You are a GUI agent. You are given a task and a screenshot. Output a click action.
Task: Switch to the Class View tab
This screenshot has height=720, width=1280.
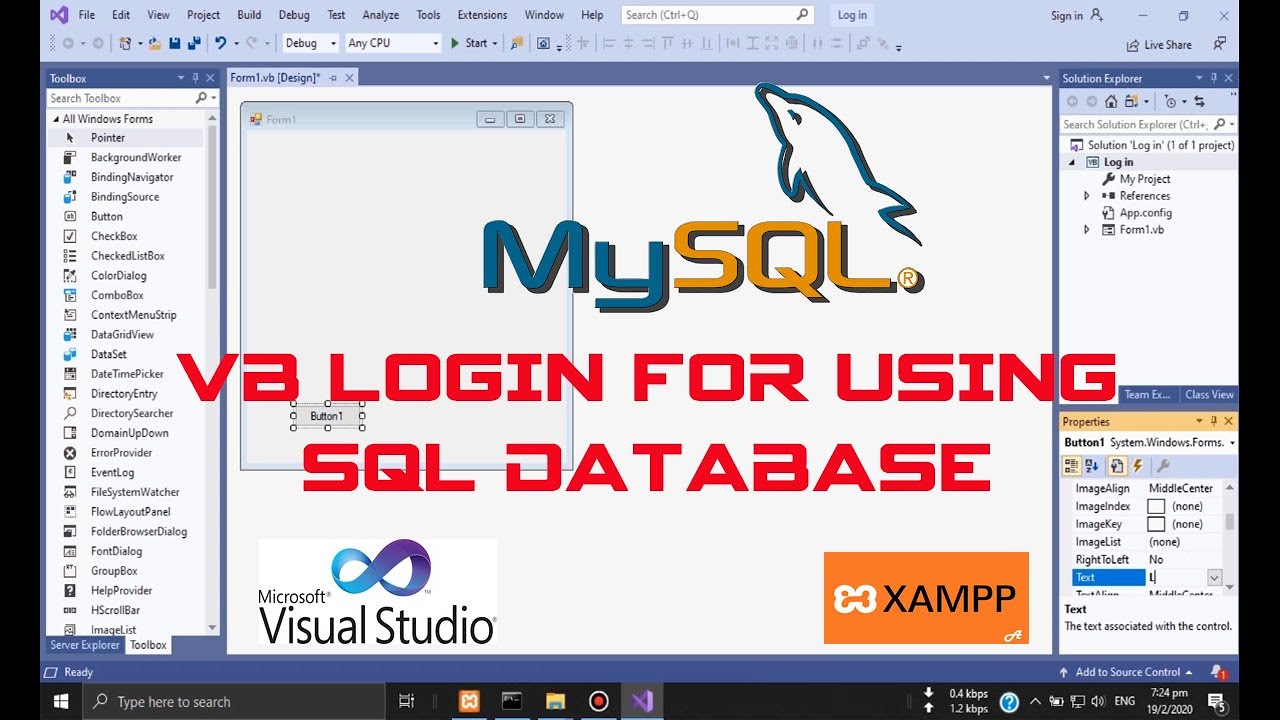1209,395
